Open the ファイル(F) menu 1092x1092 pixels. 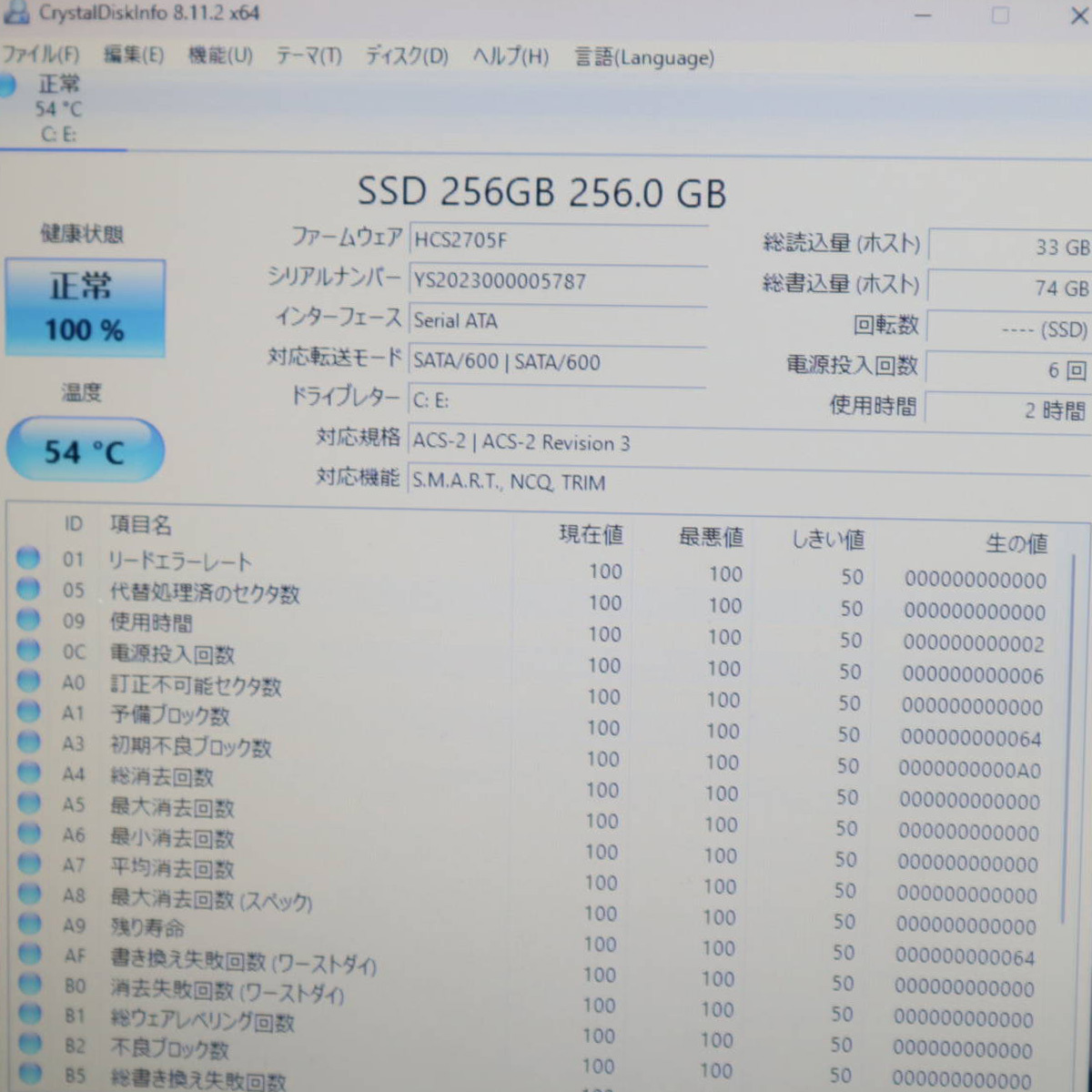(x=40, y=55)
